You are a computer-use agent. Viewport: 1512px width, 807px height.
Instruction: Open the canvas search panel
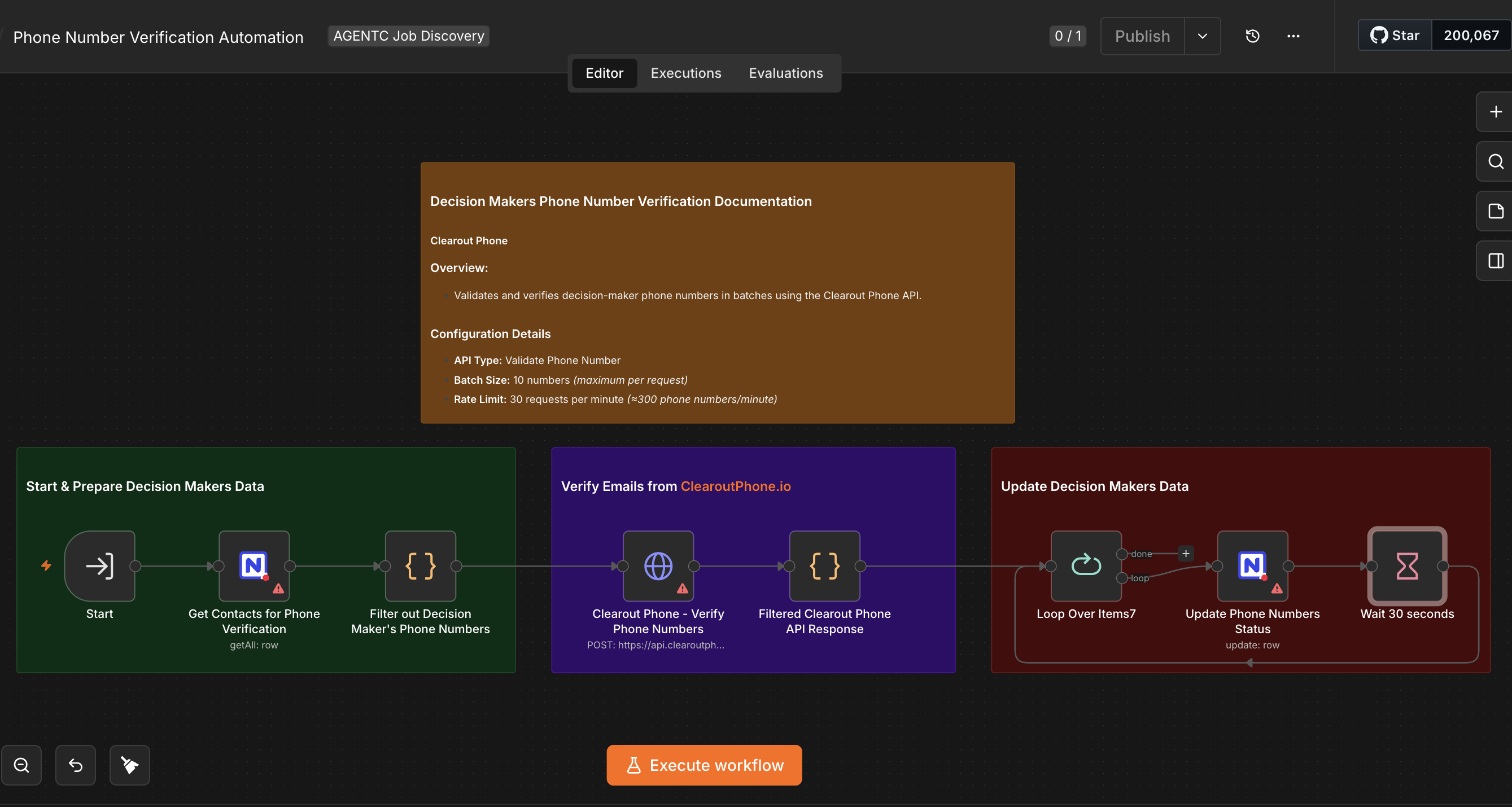(1496, 161)
